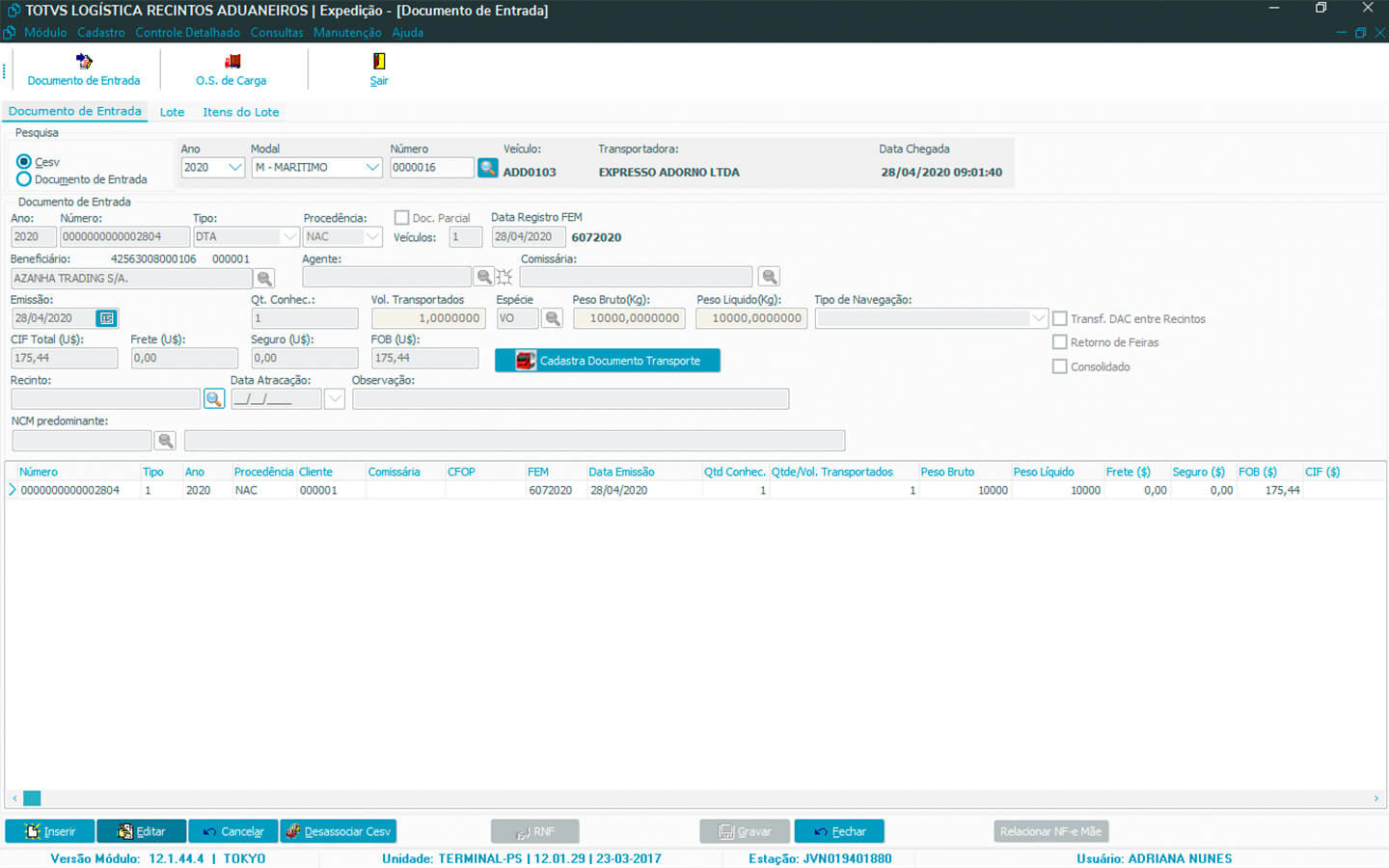This screenshot has width=1389, height=868.
Task: Expand the Tipo de Navegação dropdown
Action: 1038,318
